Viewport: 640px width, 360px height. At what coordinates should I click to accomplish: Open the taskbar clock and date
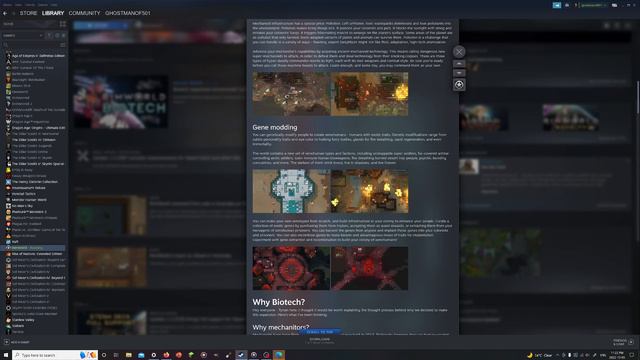pyautogui.click(x=618, y=355)
